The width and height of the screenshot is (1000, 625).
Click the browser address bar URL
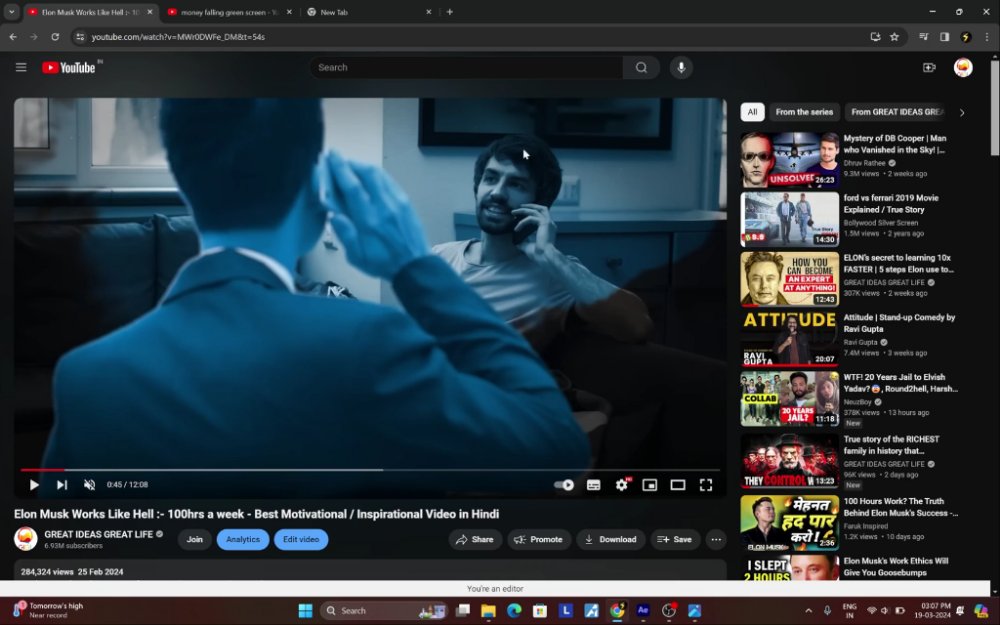click(178, 37)
